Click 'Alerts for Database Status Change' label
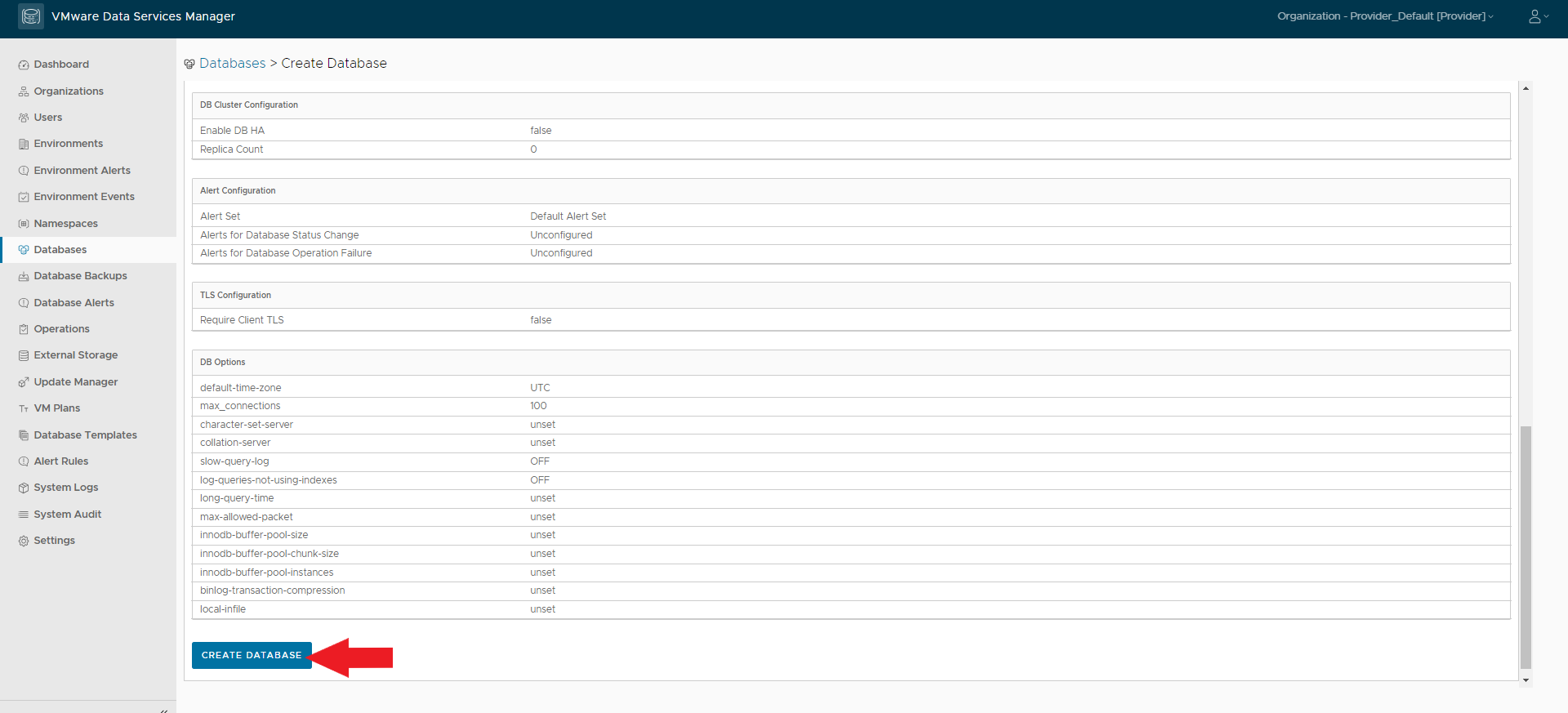The width and height of the screenshot is (1568, 713). [x=279, y=235]
